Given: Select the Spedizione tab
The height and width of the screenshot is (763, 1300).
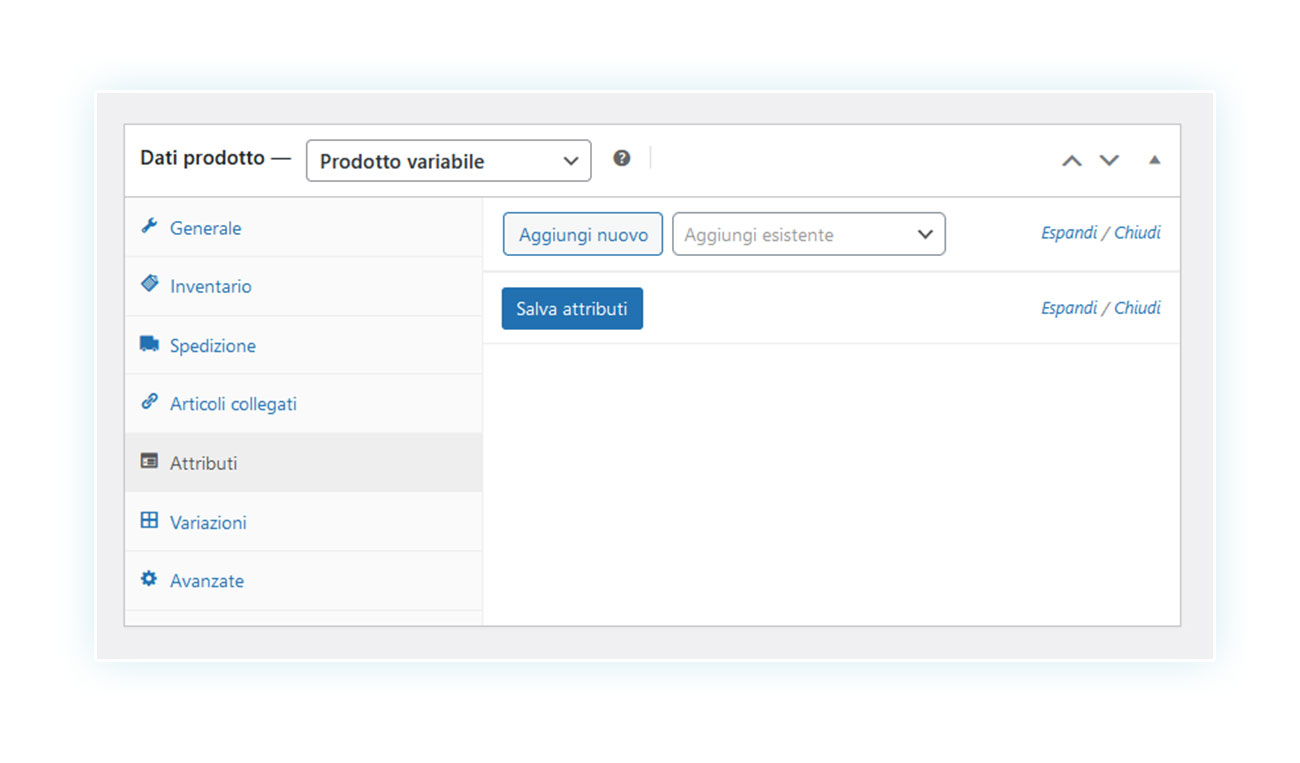Looking at the screenshot, I should coord(303,345).
